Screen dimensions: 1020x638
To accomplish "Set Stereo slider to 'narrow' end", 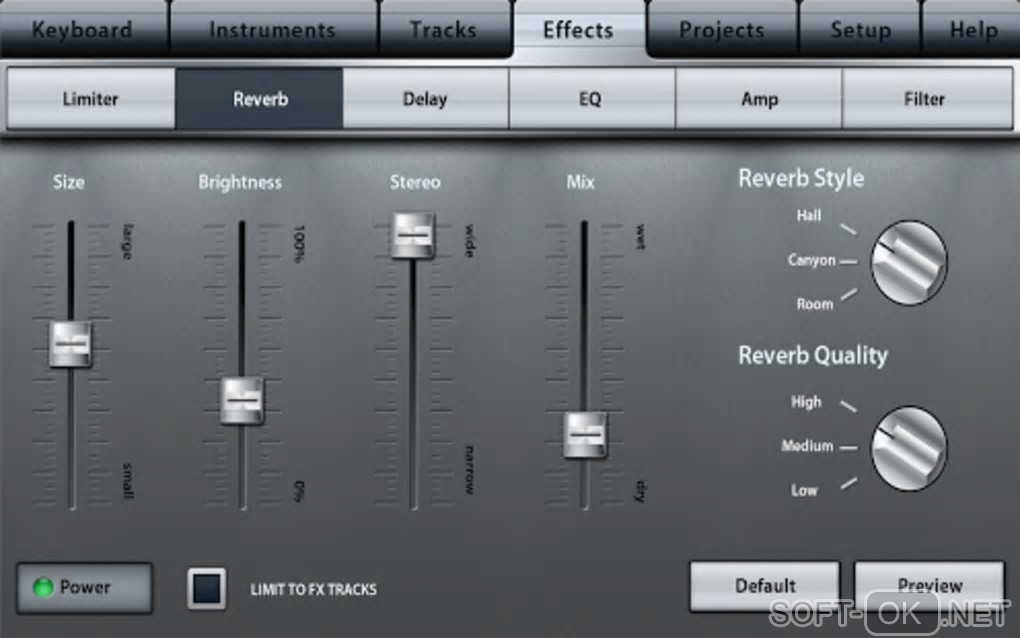I will [x=470, y=470].
